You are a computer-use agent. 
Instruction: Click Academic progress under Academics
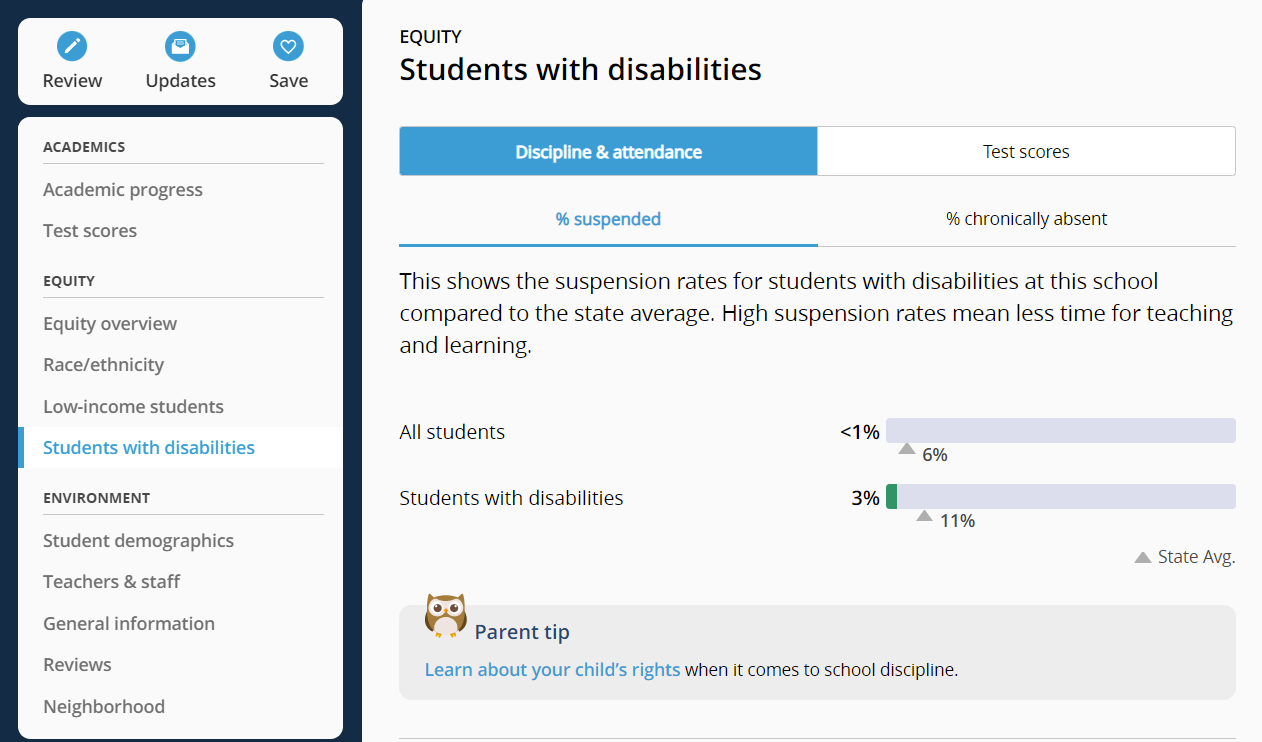(x=123, y=189)
